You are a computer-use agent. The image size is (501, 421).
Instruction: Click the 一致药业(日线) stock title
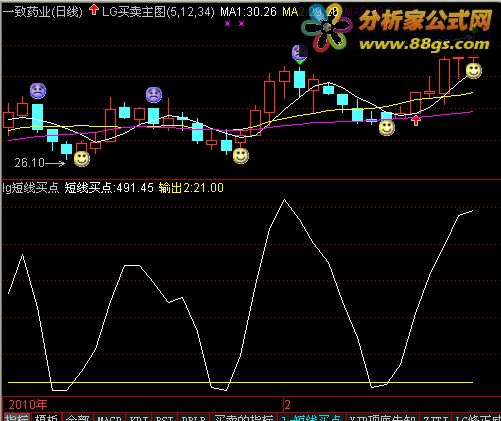(x=42, y=12)
